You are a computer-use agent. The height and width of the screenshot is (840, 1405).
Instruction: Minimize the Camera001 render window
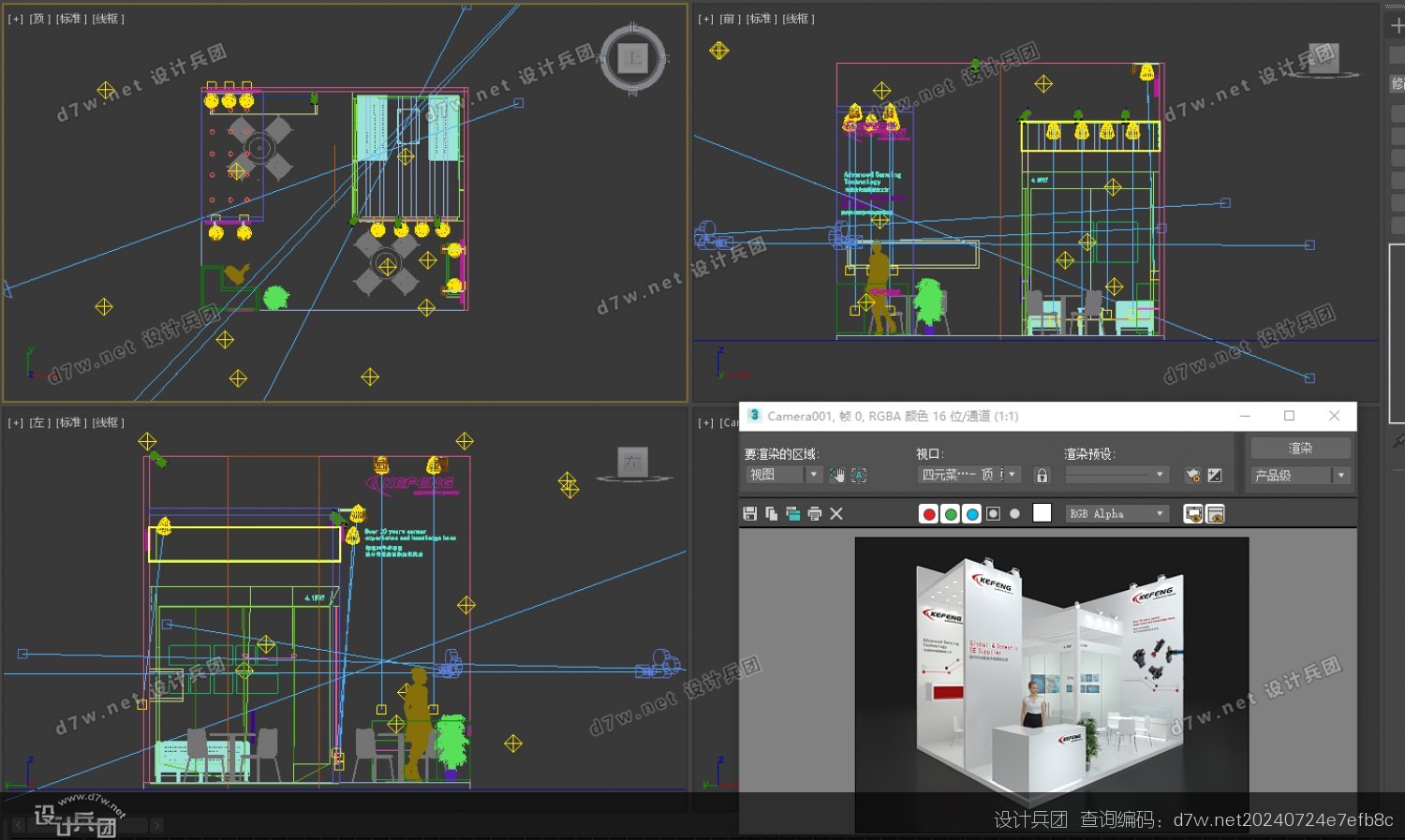(x=1245, y=416)
